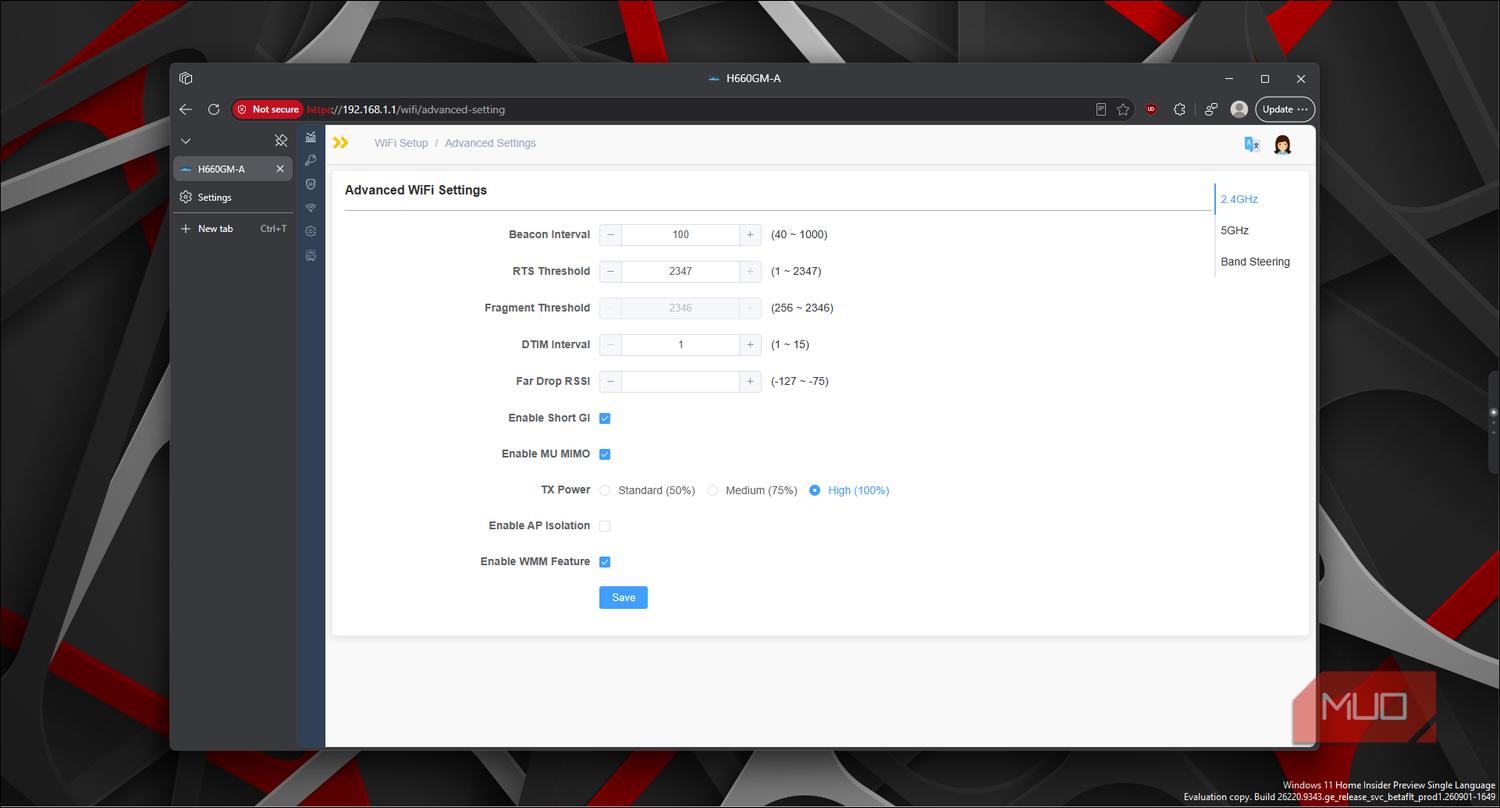The width and height of the screenshot is (1500, 808).
Task: Increase the Beacon Interval value
Action: click(750, 235)
